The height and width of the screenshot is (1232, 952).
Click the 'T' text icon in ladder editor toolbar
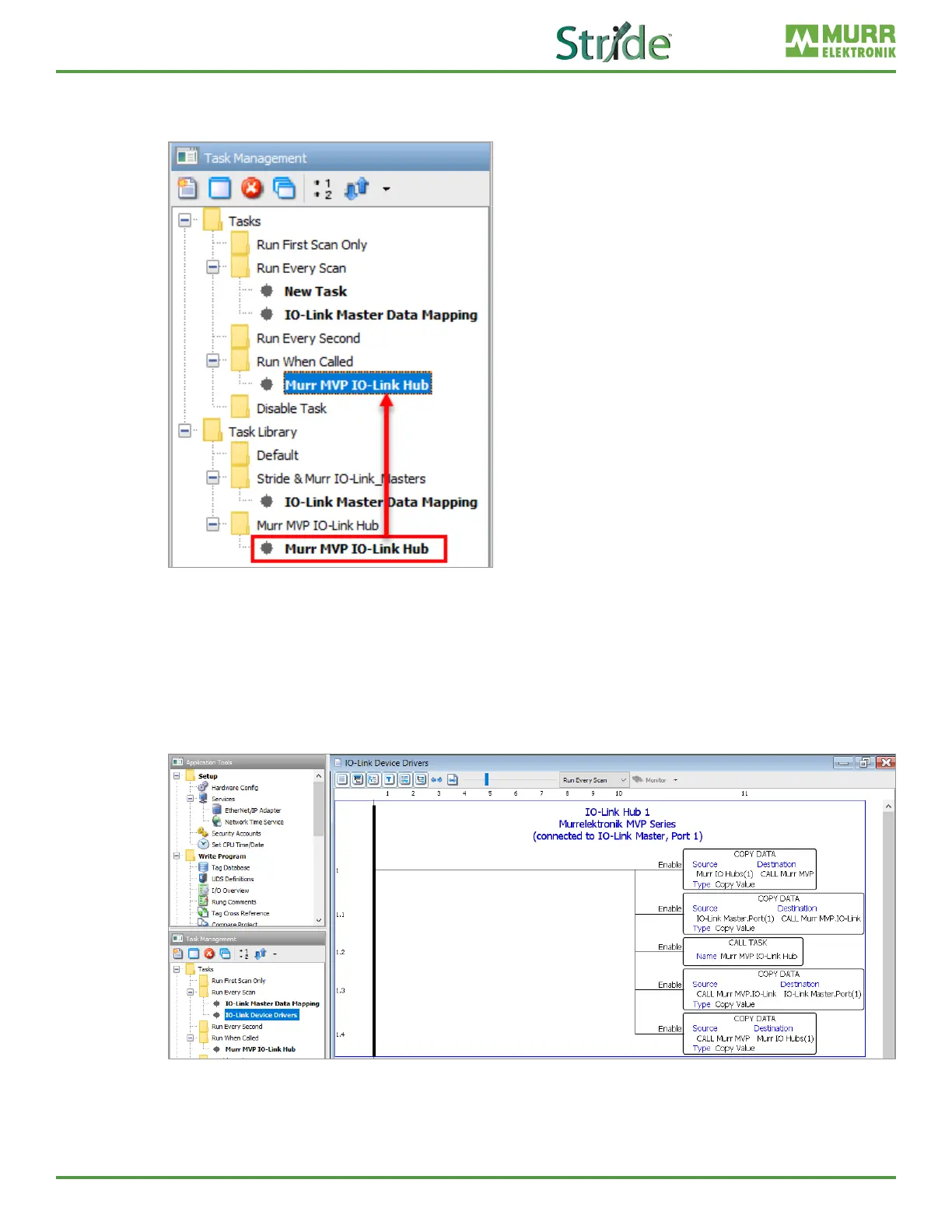coord(389,779)
